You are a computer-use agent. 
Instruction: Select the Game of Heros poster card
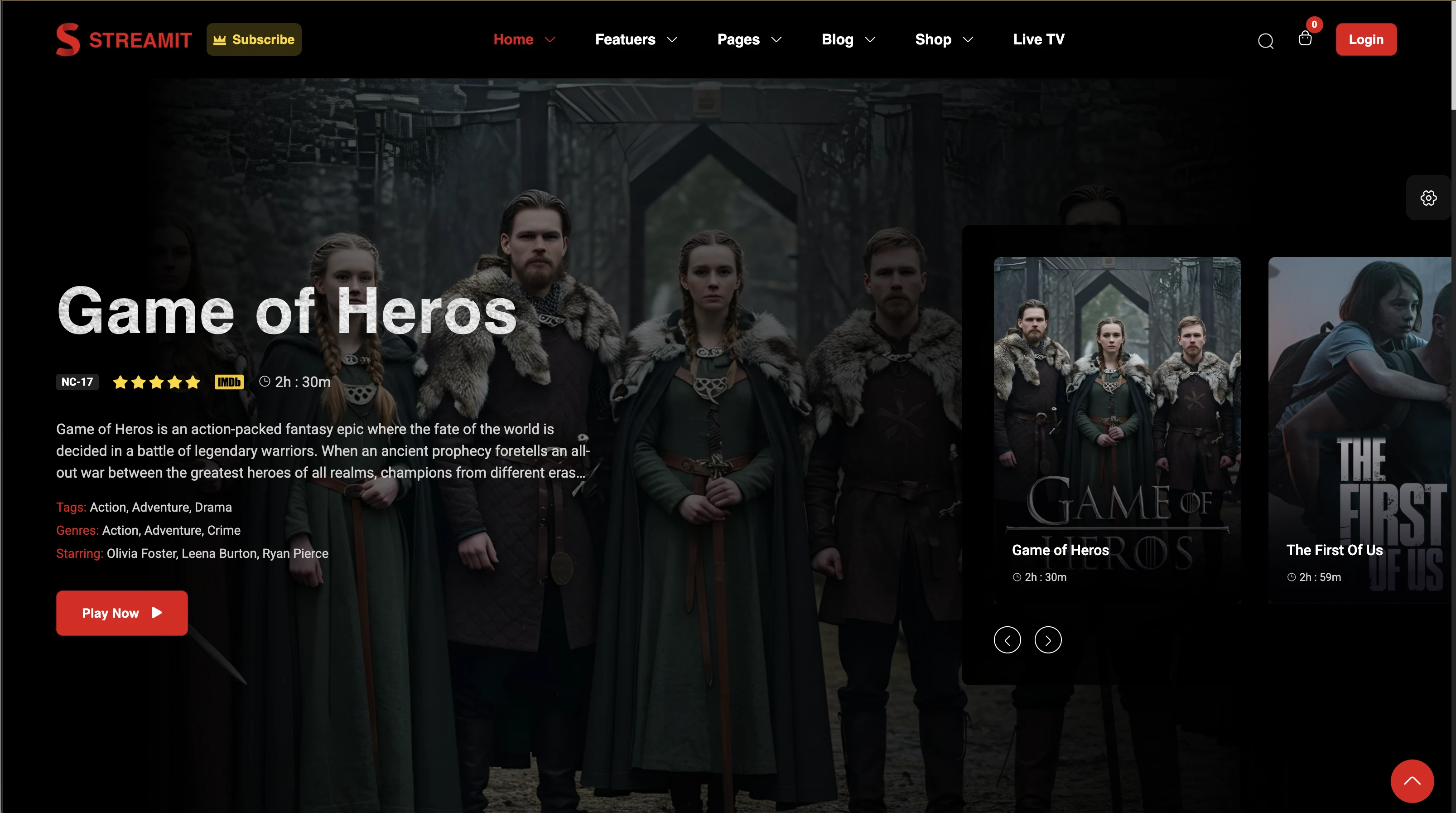coord(1117,430)
